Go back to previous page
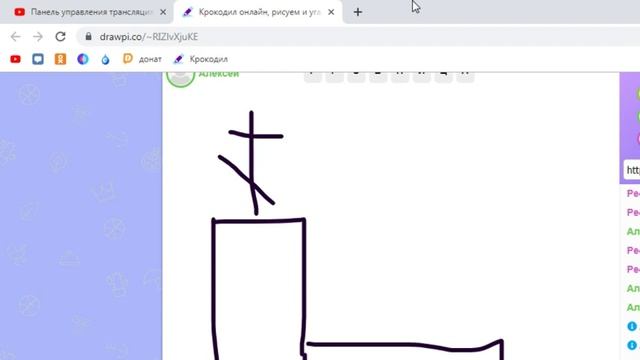Screen dimensions: 640x360 point(16,37)
